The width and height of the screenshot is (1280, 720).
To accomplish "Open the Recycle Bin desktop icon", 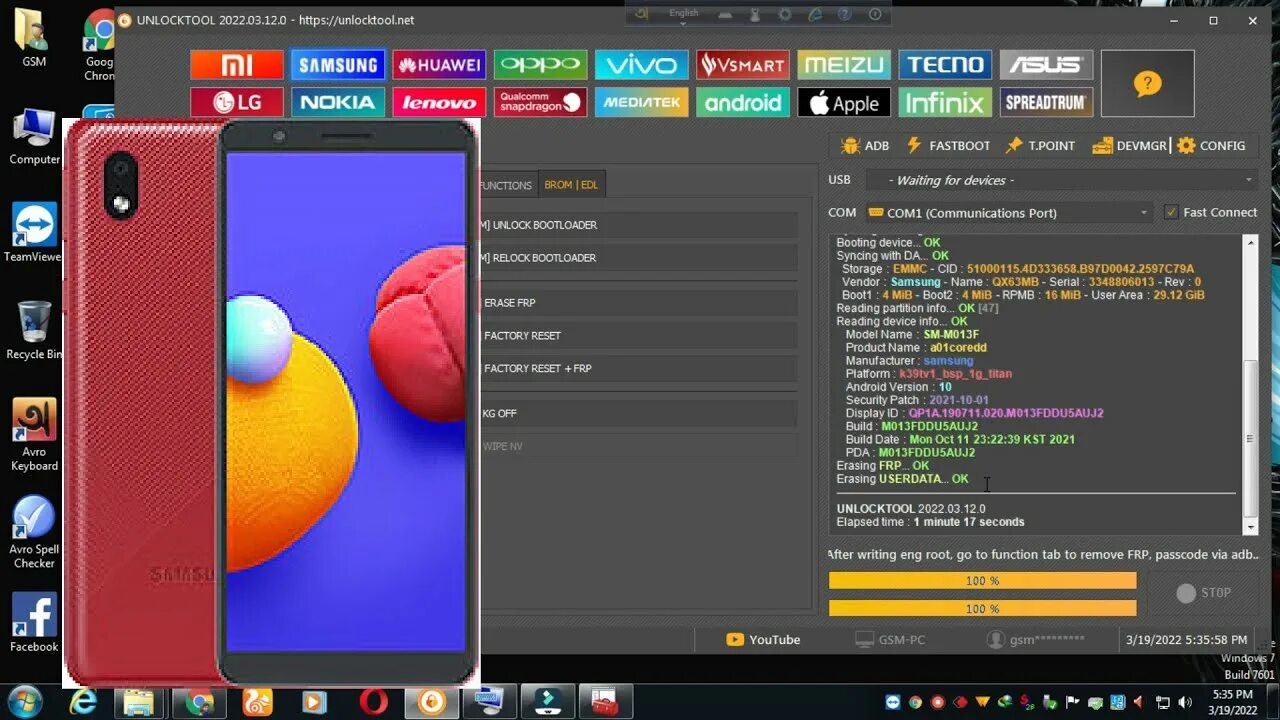I will click(x=34, y=330).
